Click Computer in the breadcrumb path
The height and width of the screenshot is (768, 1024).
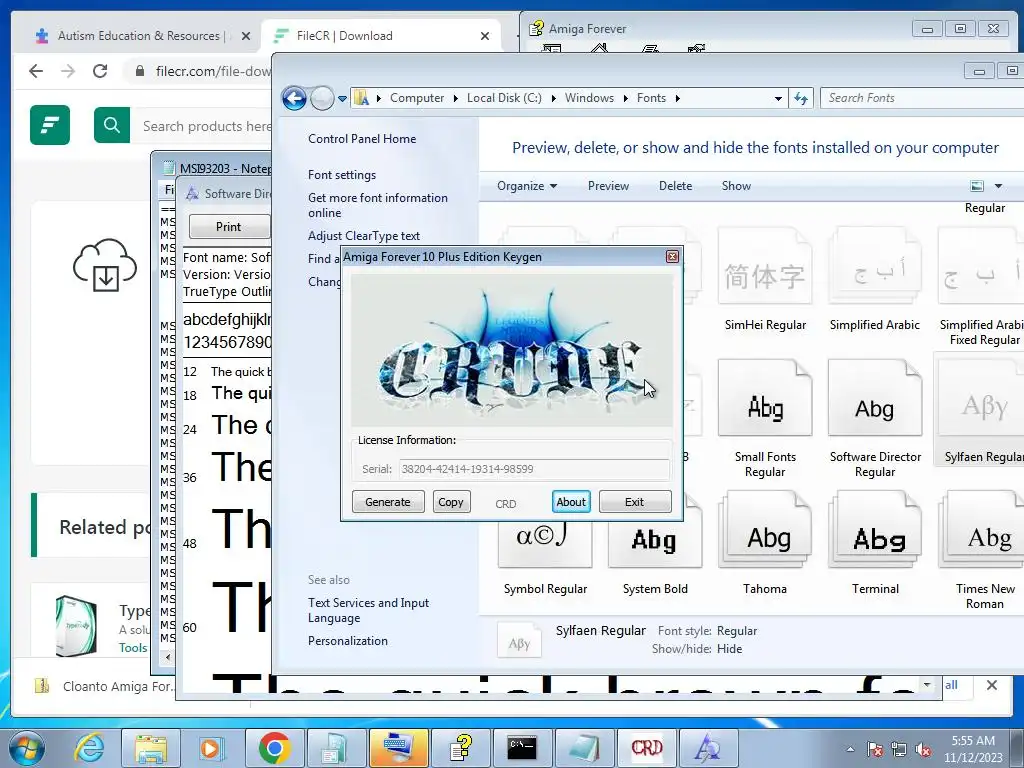click(417, 98)
